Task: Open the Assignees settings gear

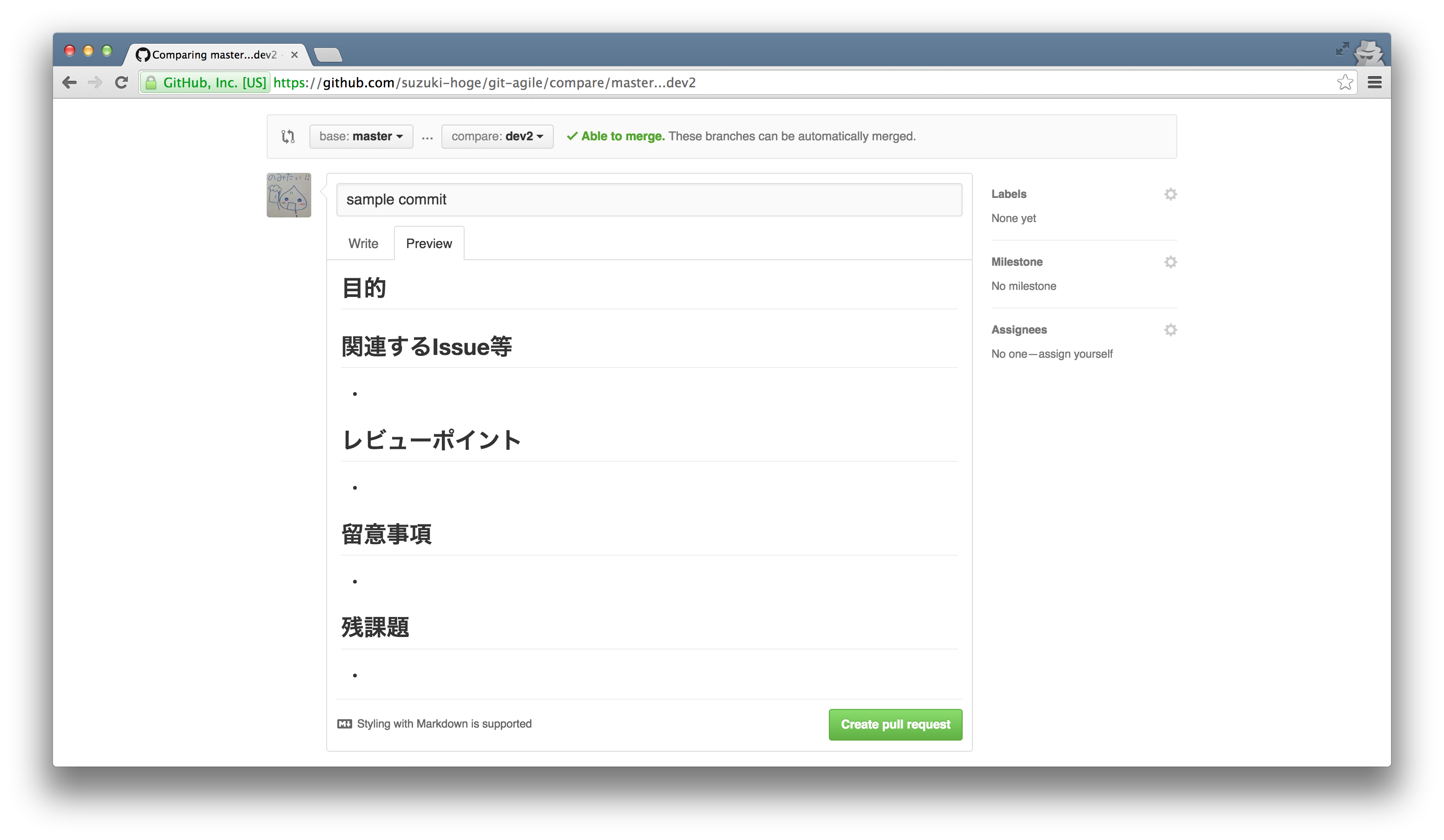Action: 1171,329
